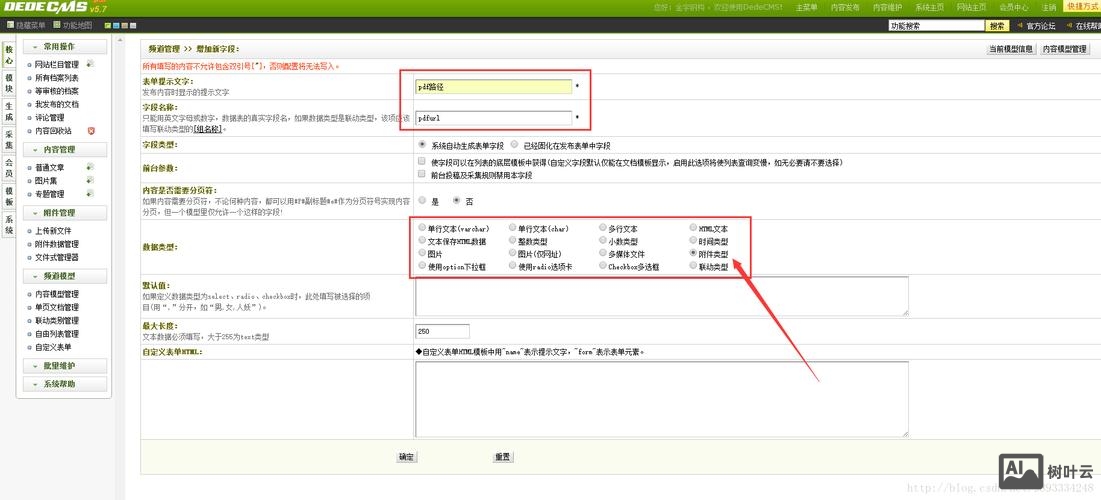The width and height of the screenshot is (1101, 500).
Task: Click the icon next to 网站栏目管理
Action: click(x=90, y=64)
